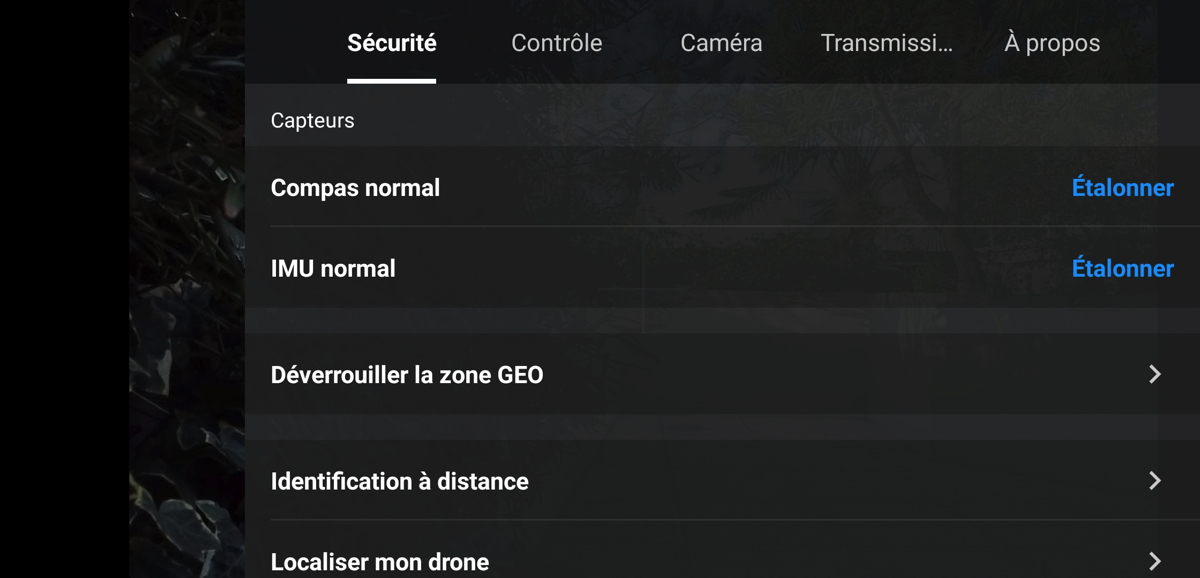Image resolution: width=1200 pixels, height=578 pixels.
Task: Click the white underline beneath Sécurité
Action: coord(392,81)
